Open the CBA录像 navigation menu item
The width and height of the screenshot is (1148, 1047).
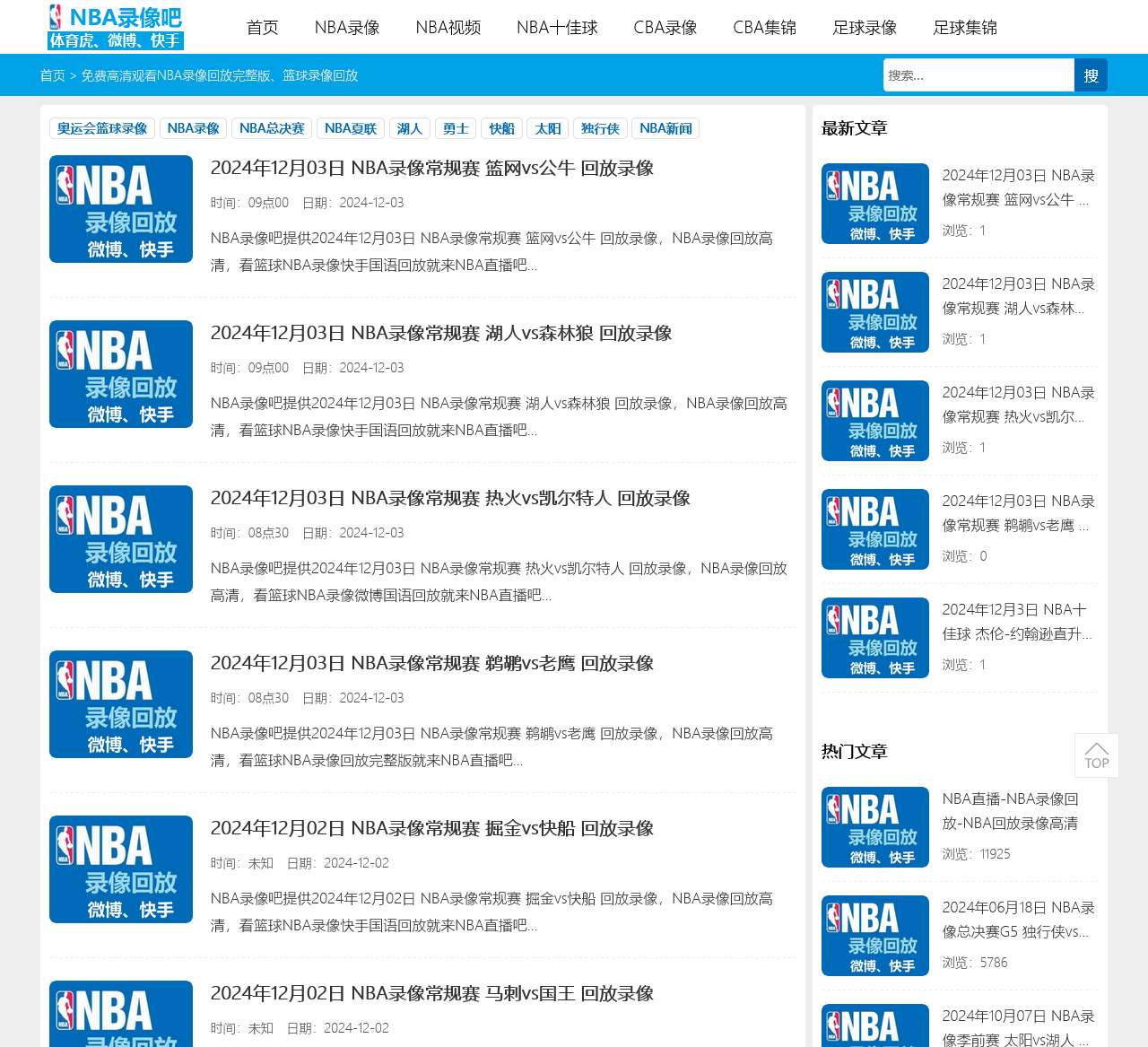[665, 27]
